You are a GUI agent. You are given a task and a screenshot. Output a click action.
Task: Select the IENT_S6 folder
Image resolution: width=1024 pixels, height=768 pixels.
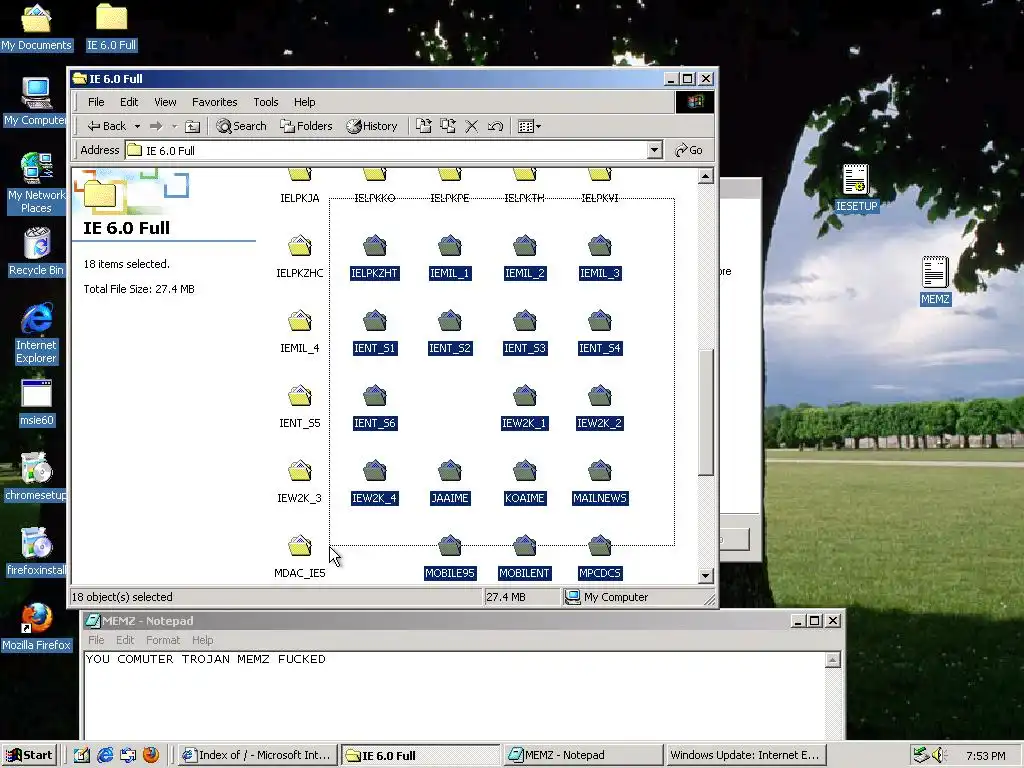pyautogui.click(x=374, y=406)
